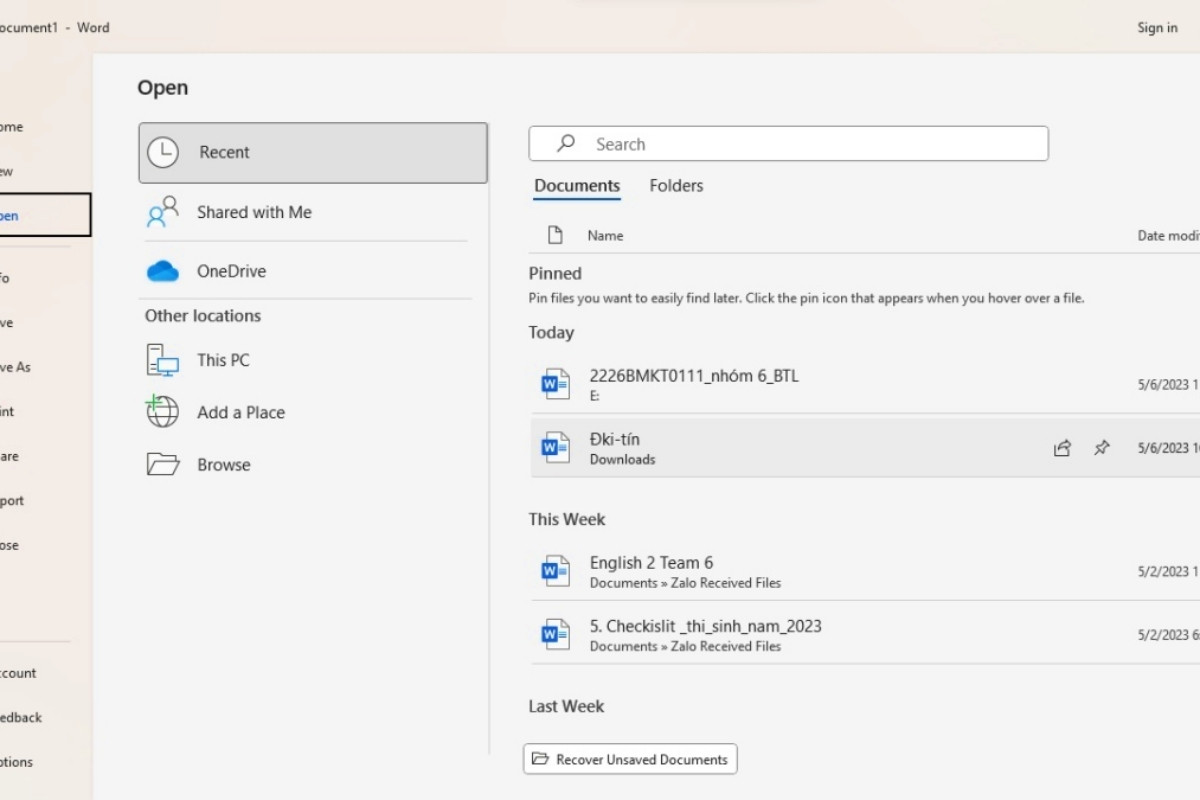Pin the Đki-tín file with pin icon

tap(1101, 448)
